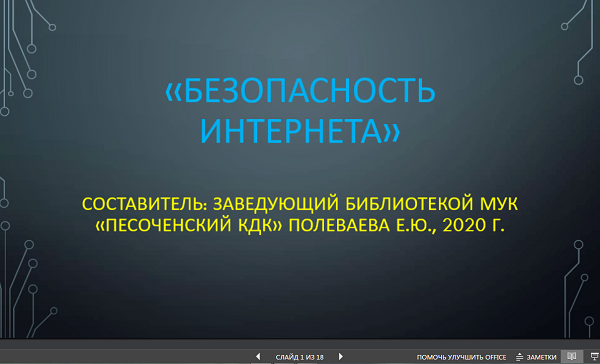
Task: Click the «БЕЗОПАСНОСТЬ title line
Action: (x=300, y=91)
